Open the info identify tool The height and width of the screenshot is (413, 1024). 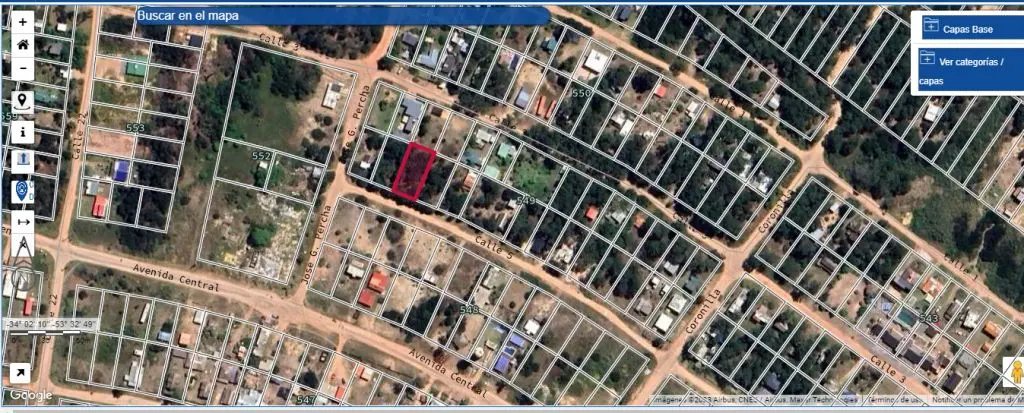pyautogui.click(x=23, y=132)
